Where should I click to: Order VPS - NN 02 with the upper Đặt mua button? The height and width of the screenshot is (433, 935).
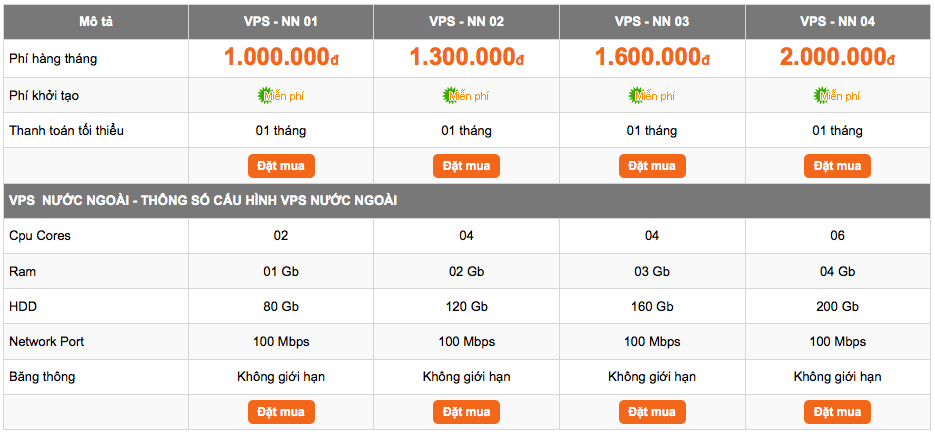click(466, 166)
